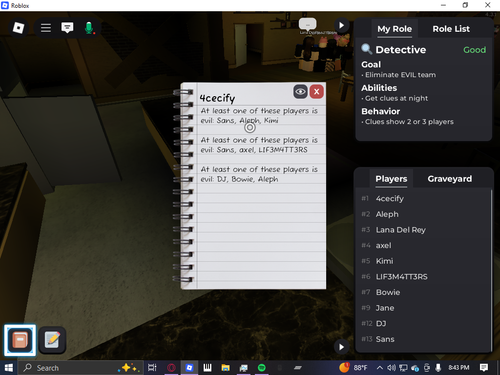
Task: Open the pictures app taskbar icon
Action: tap(244, 368)
